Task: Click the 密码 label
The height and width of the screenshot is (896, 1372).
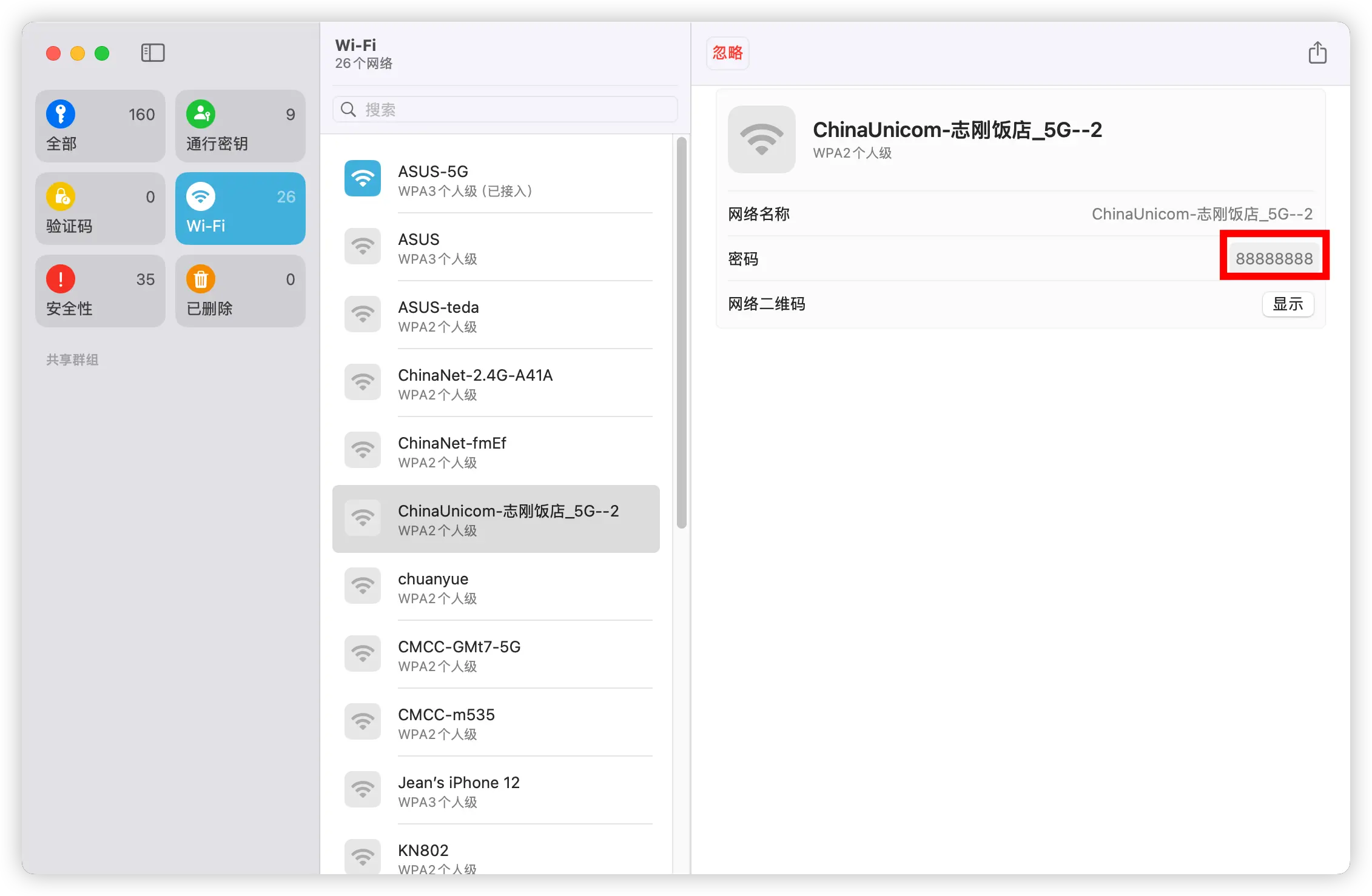Action: (743, 259)
